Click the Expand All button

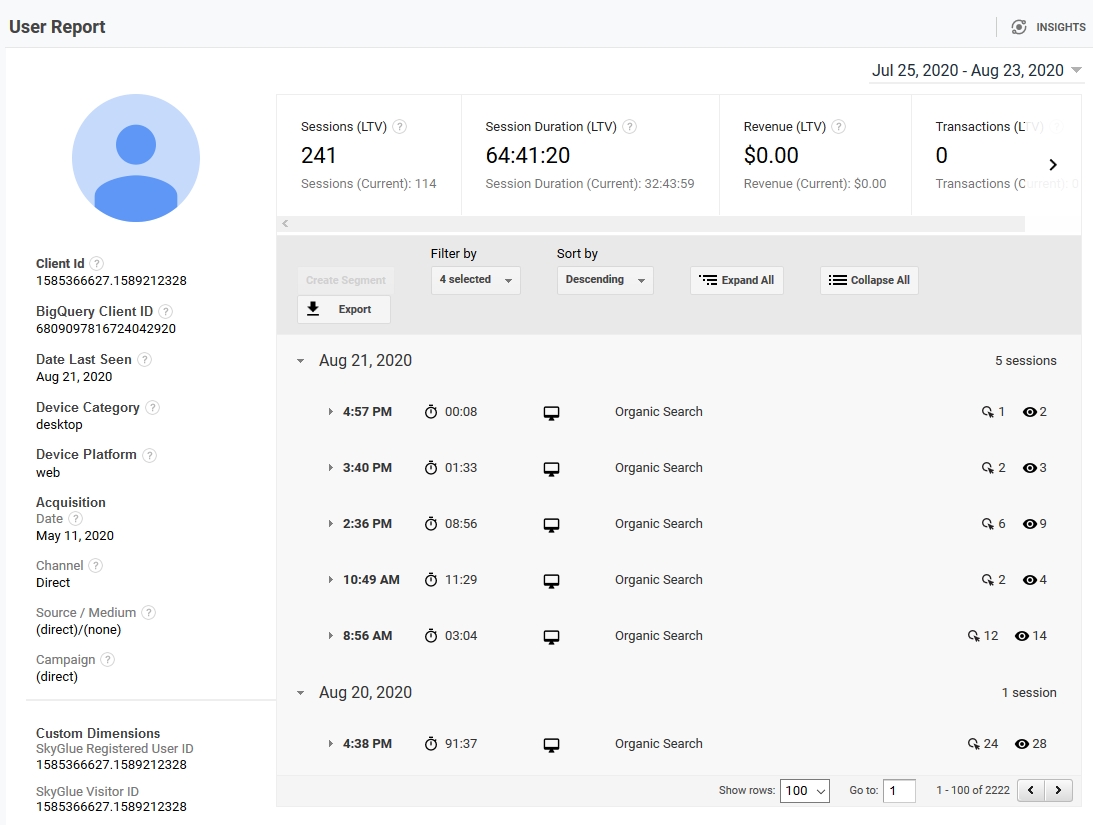point(737,280)
